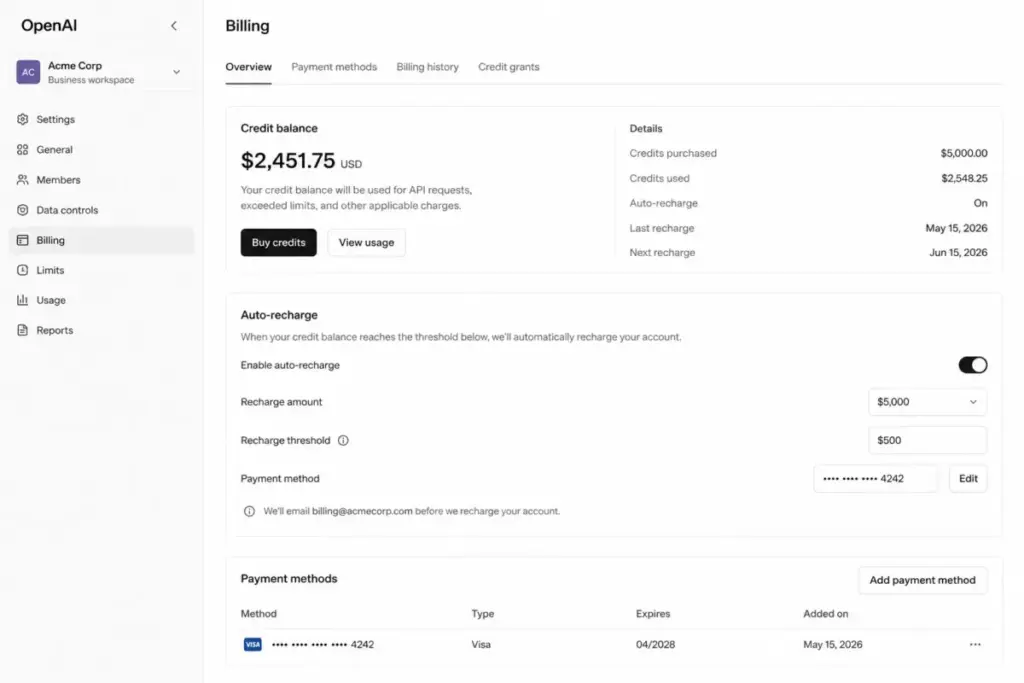
Task: Click the General grid icon in sidebar
Action: pos(23,149)
